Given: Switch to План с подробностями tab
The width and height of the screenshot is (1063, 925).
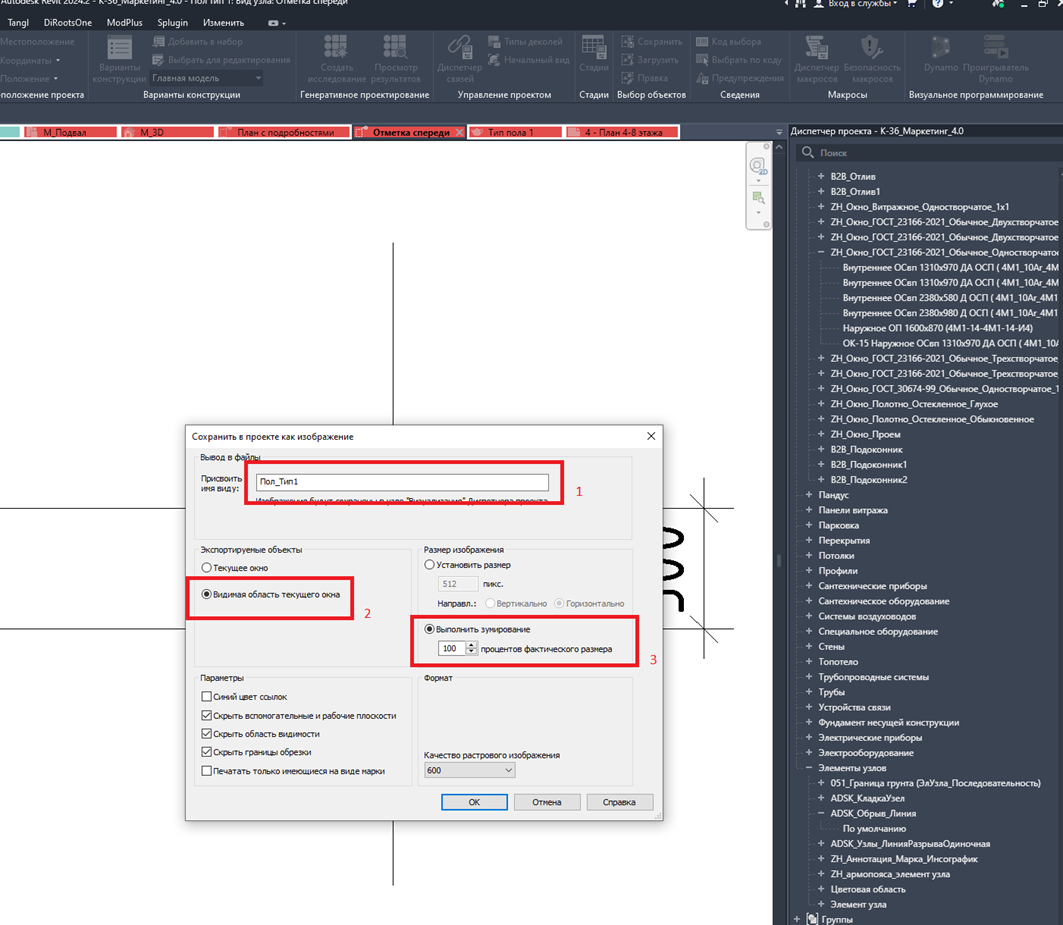Looking at the screenshot, I should tap(284, 132).
